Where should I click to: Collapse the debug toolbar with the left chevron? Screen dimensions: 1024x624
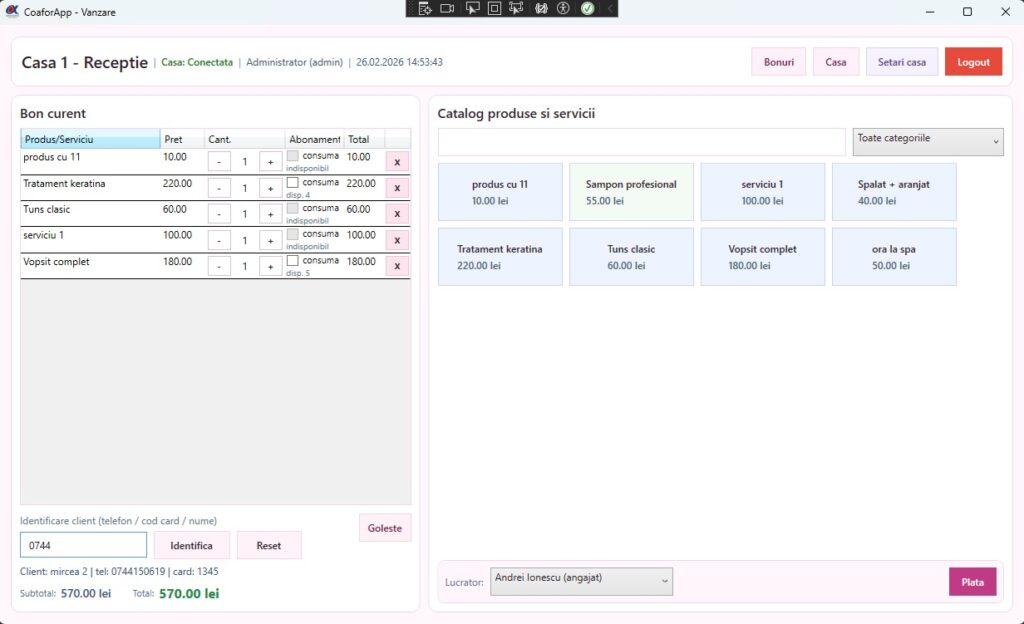point(609,8)
